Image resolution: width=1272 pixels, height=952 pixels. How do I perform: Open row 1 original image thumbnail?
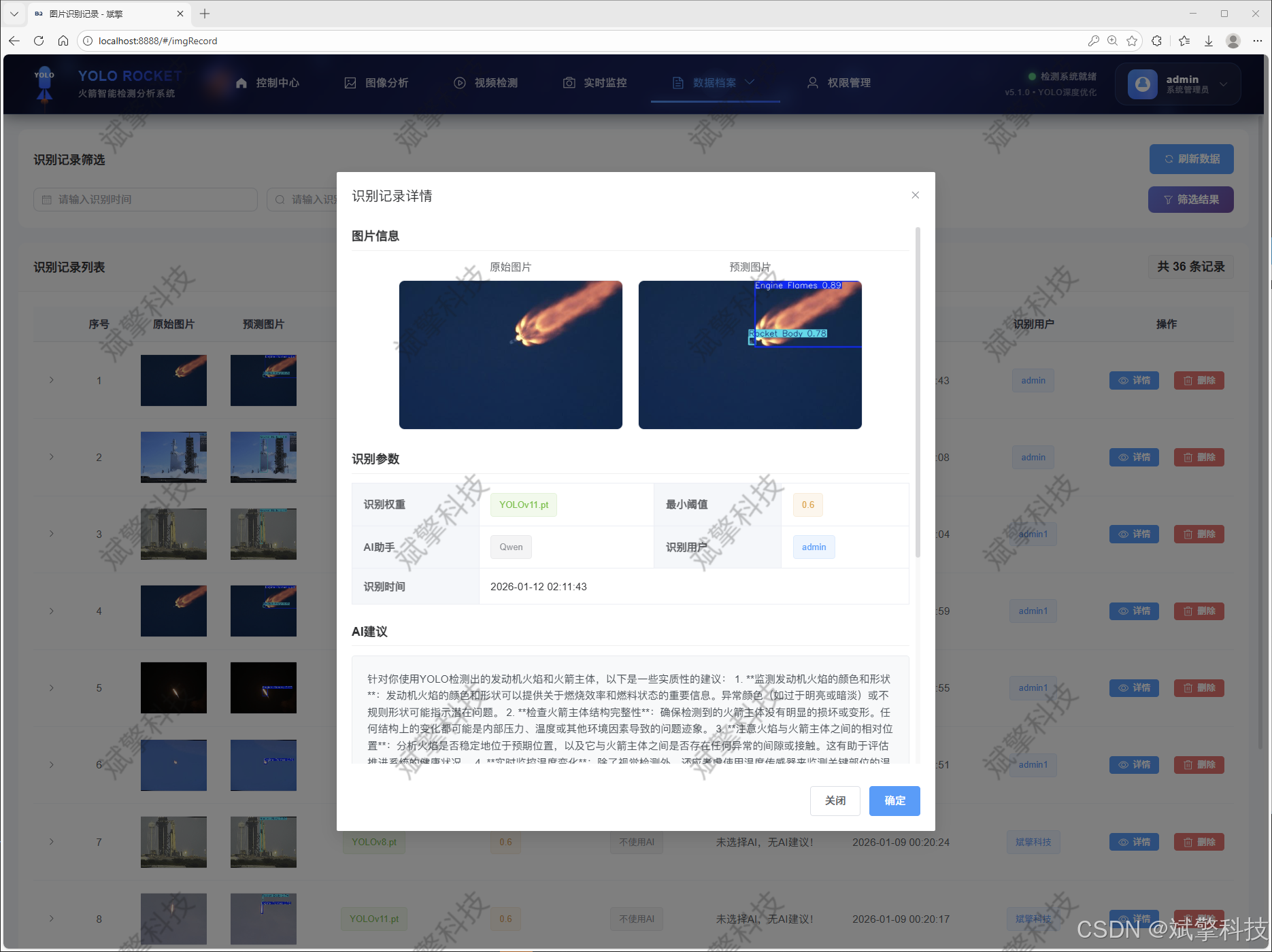tap(173, 380)
